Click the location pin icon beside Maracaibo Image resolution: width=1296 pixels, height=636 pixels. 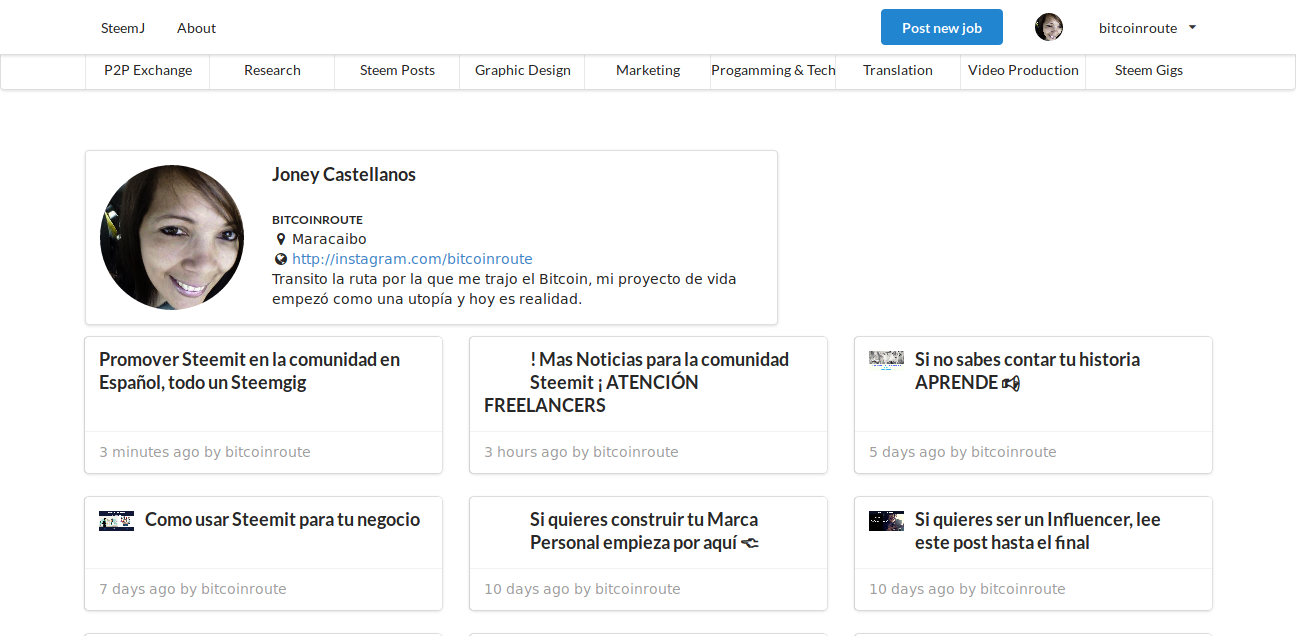coord(280,239)
